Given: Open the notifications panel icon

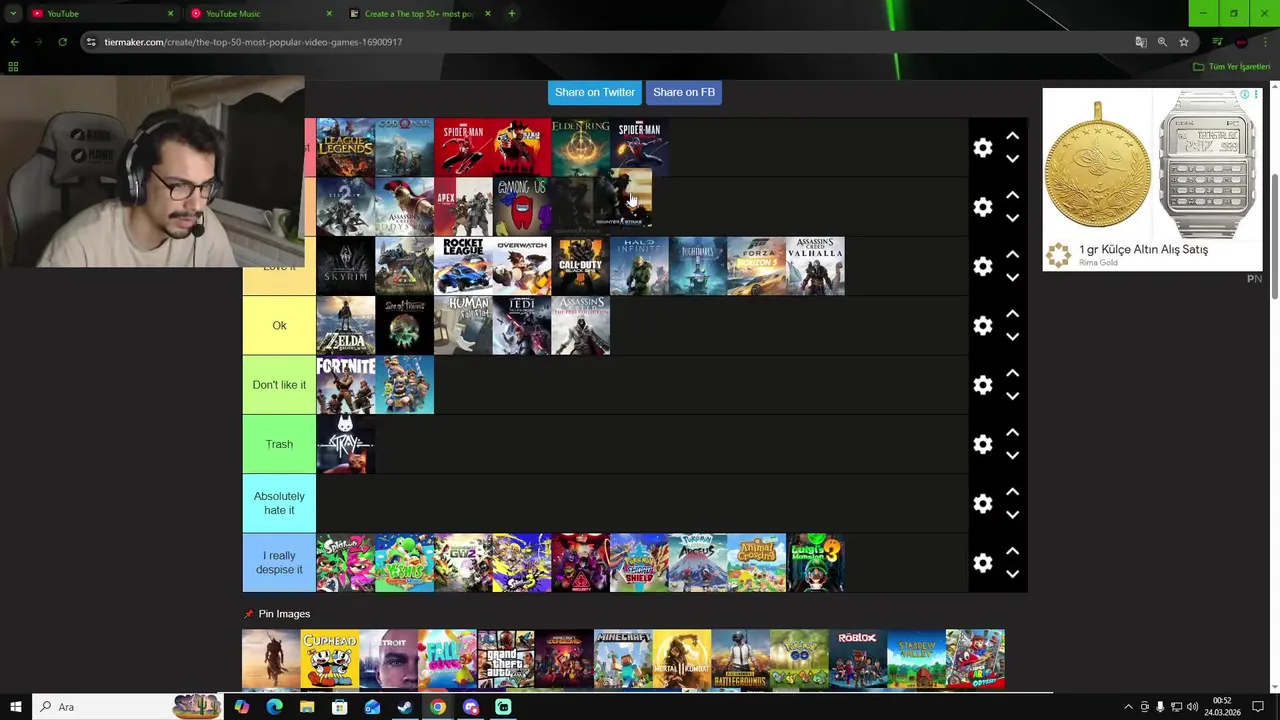Looking at the screenshot, I should tap(1258, 707).
